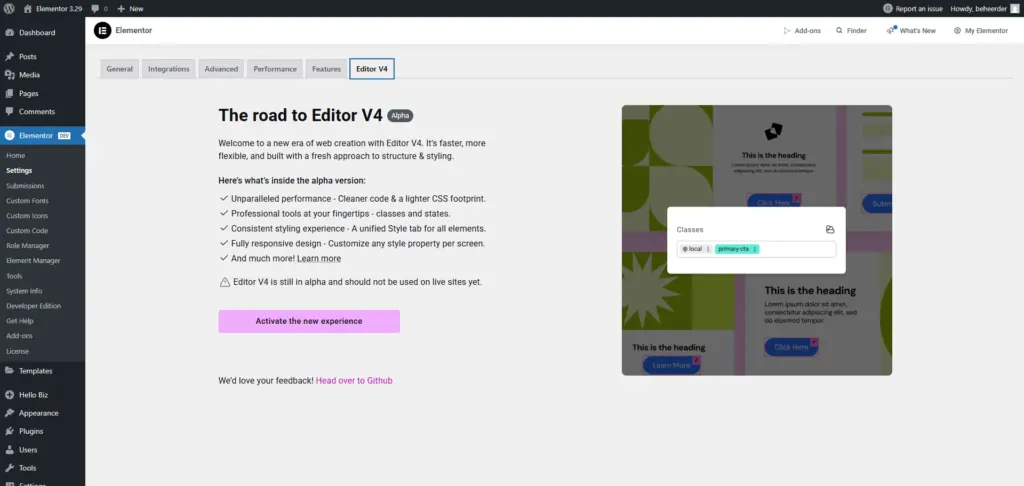
Task: Select the Editor V4 tab
Action: pyautogui.click(x=372, y=69)
